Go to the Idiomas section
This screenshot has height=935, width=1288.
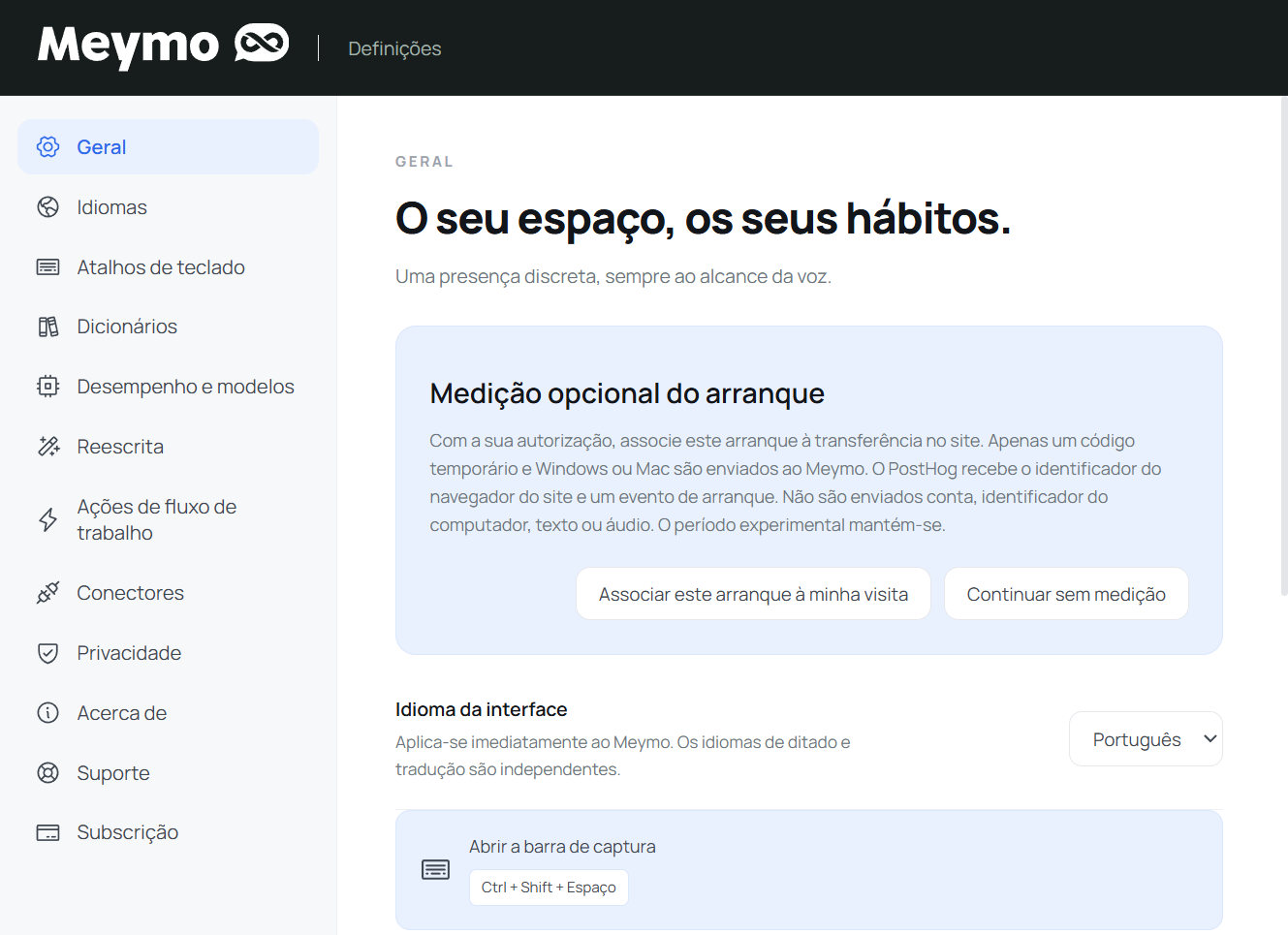coord(168,207)
